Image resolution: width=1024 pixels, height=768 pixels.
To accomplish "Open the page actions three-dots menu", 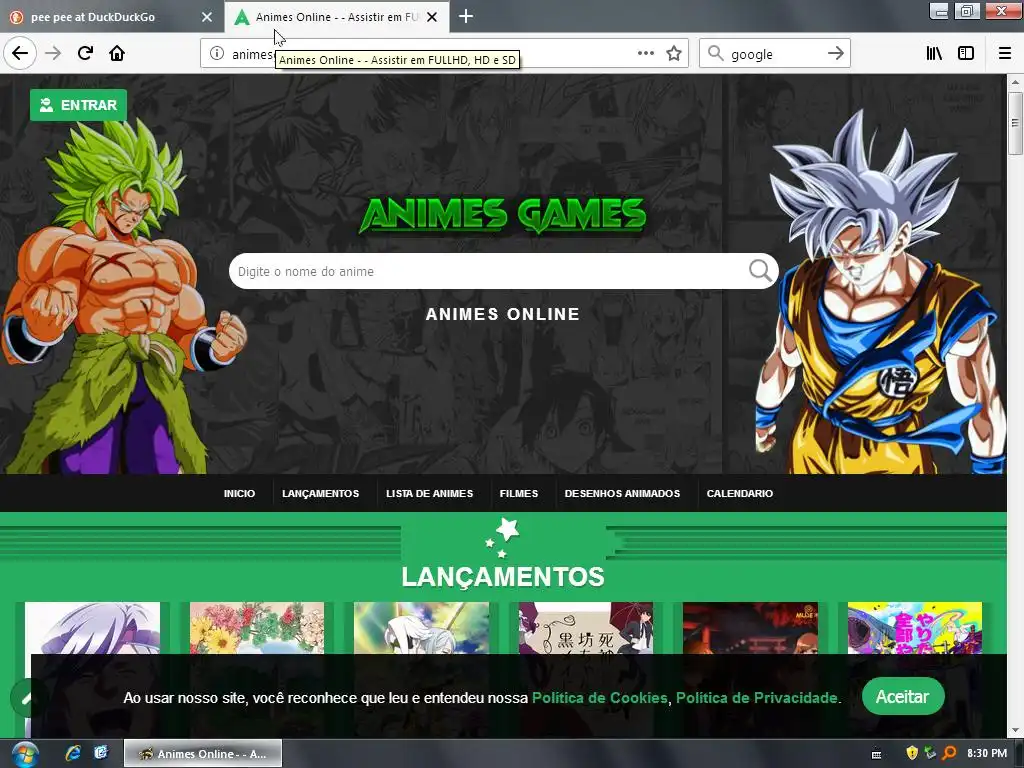I will coord(645,53).
